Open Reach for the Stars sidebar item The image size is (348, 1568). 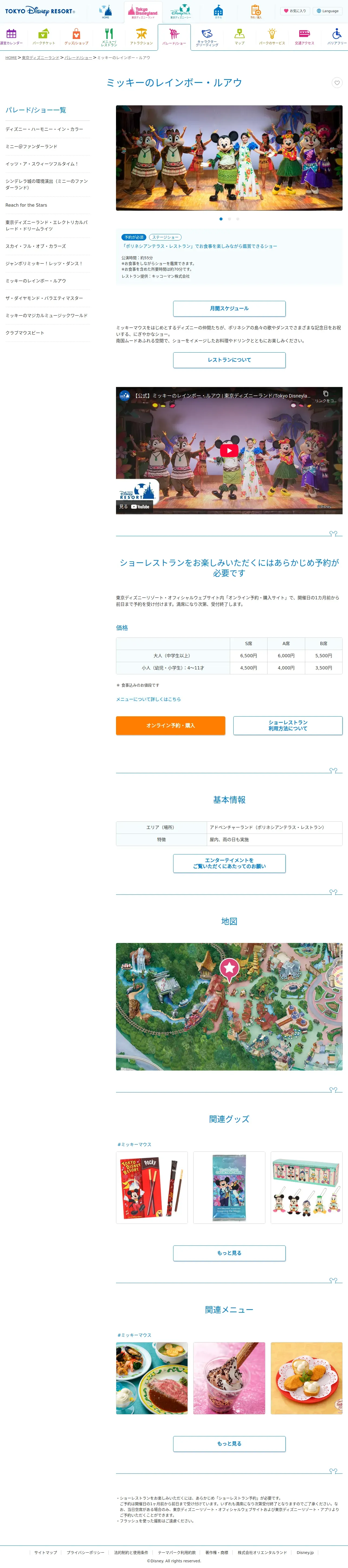[x=47, y=205]
